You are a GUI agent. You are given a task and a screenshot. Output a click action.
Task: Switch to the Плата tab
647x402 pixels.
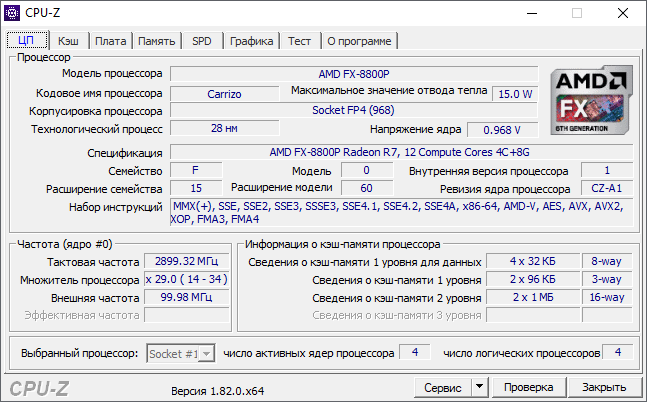(111, 41)
